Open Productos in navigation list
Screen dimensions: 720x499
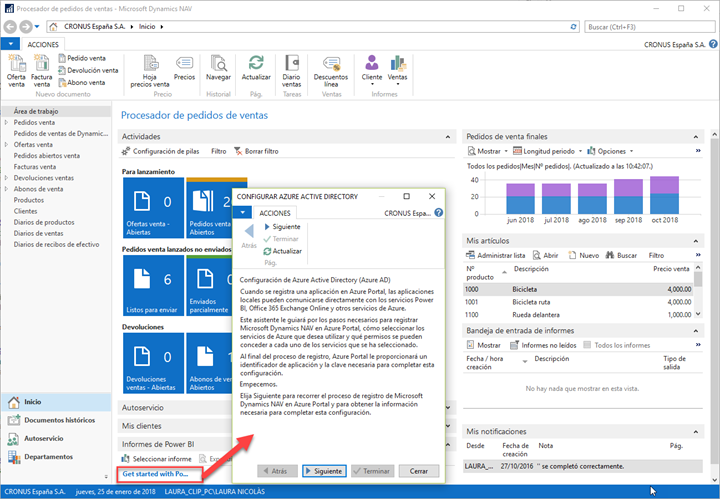point(28,200)
